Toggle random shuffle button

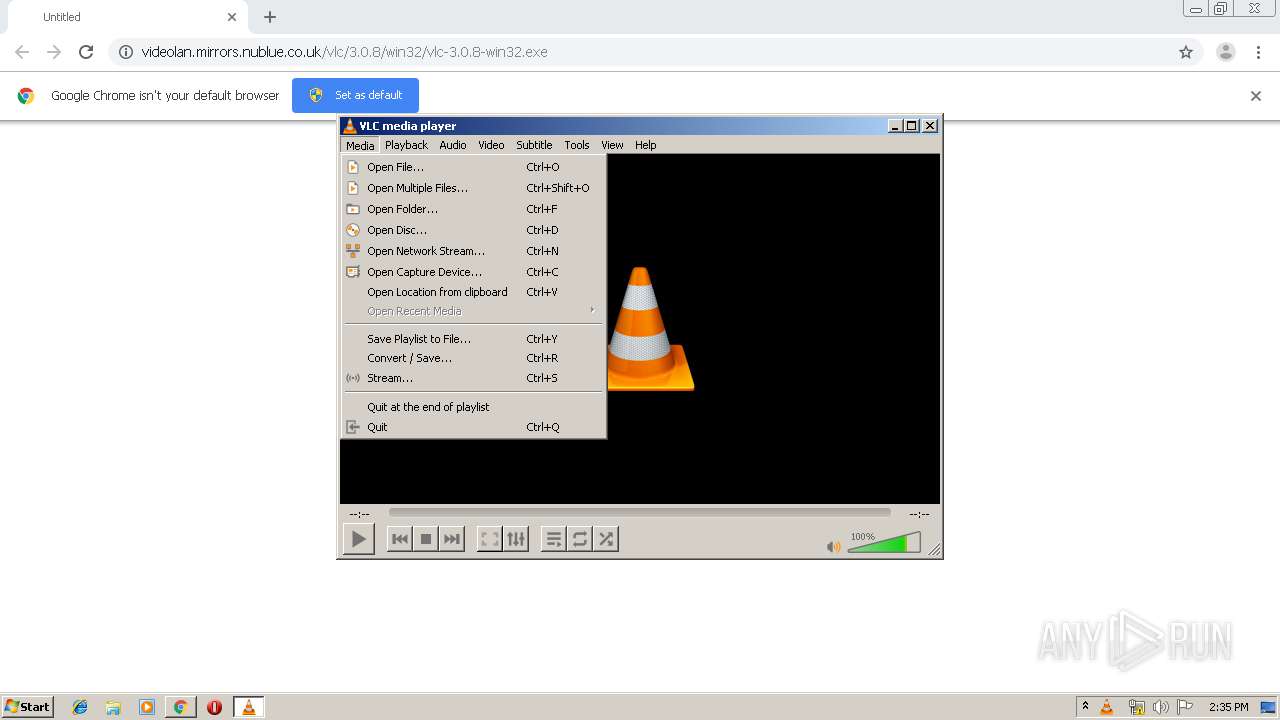click(606, 539)
